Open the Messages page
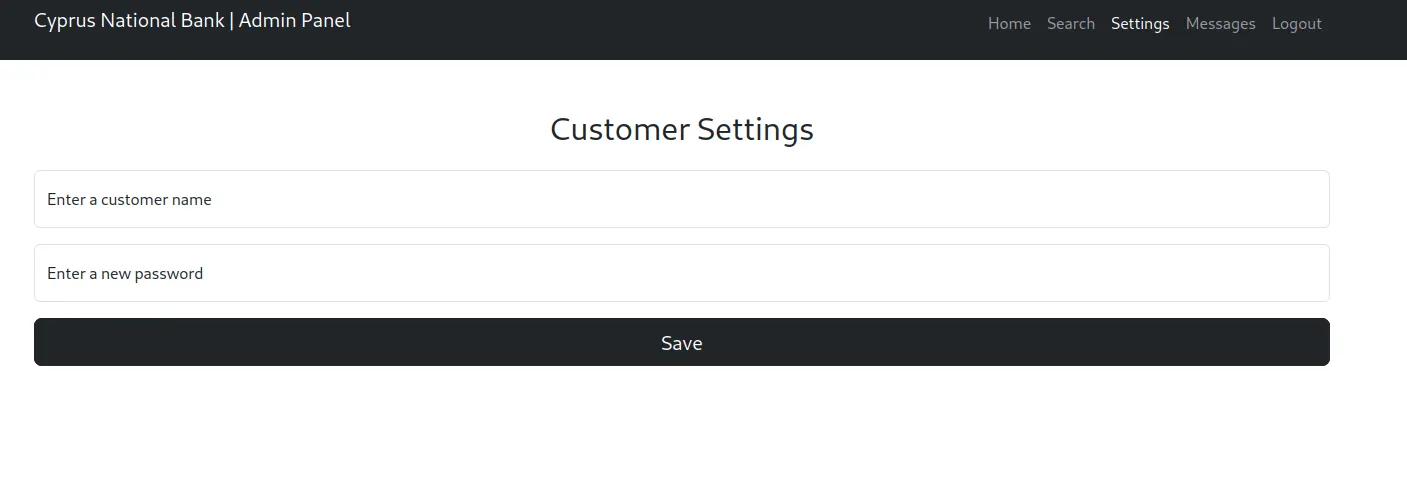The image size is (1407, 501). [x=1220, y=24]
